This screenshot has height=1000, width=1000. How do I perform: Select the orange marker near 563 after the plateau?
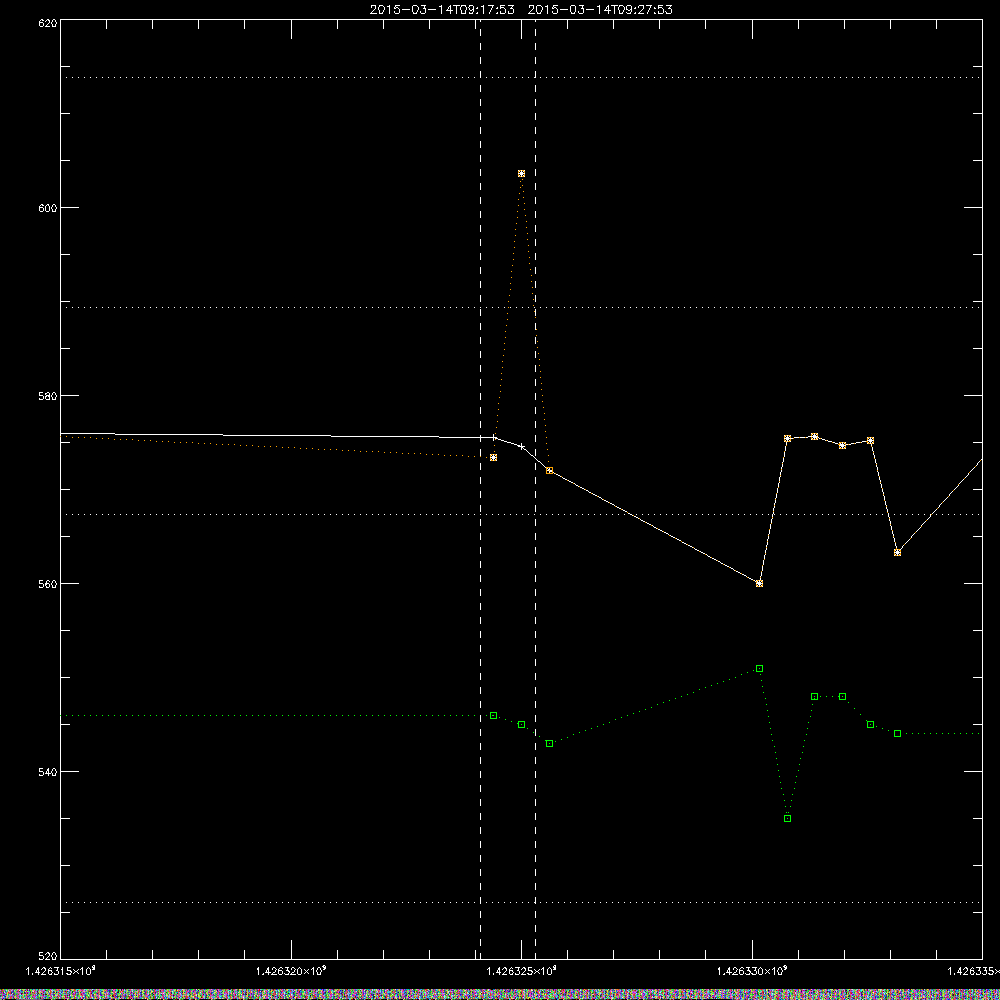[x=897, y=552]
